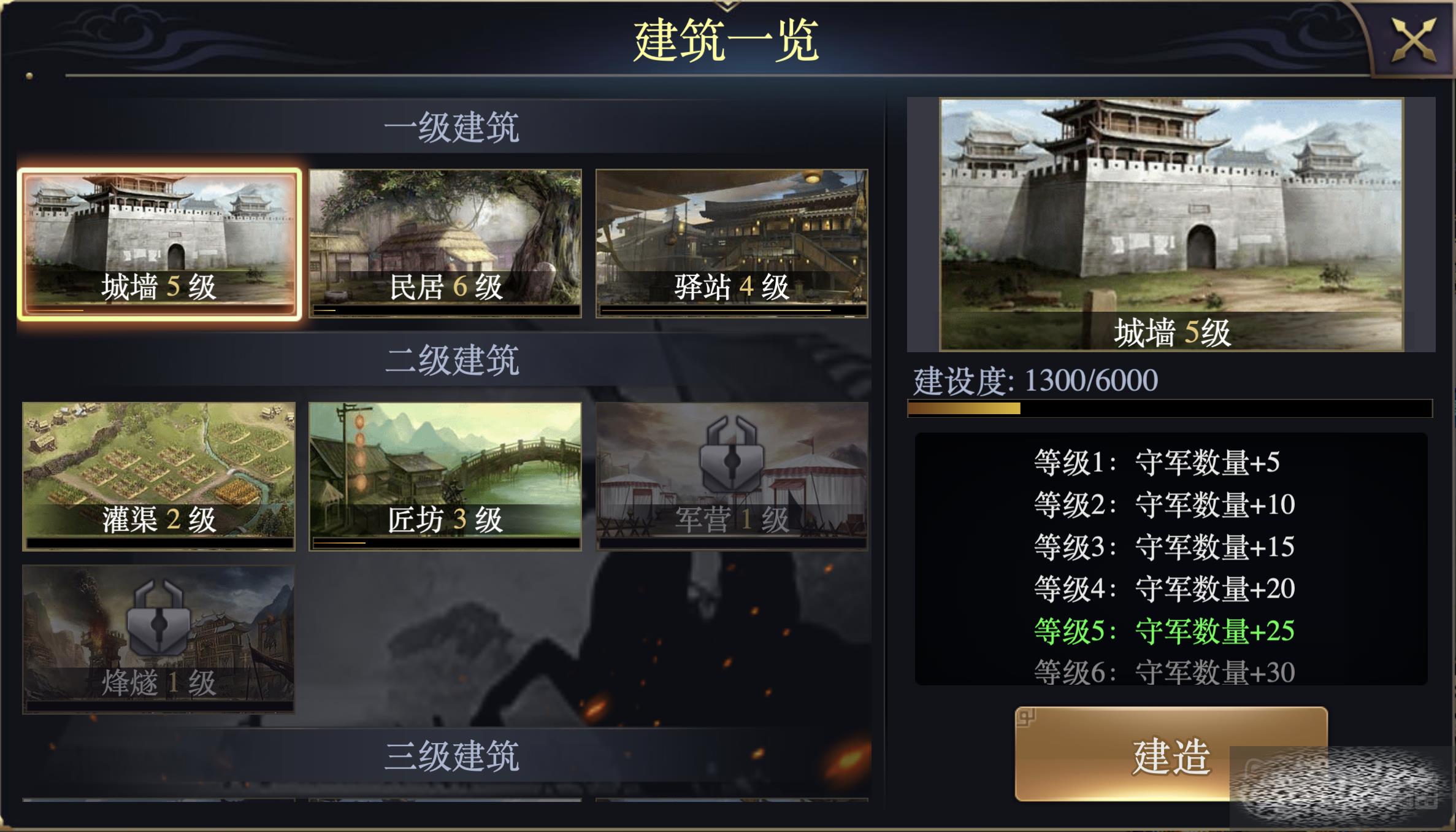This screenshot has width=1456, height=832.
Task: Select the 匠坊 3级 building card
Action: 445,476
